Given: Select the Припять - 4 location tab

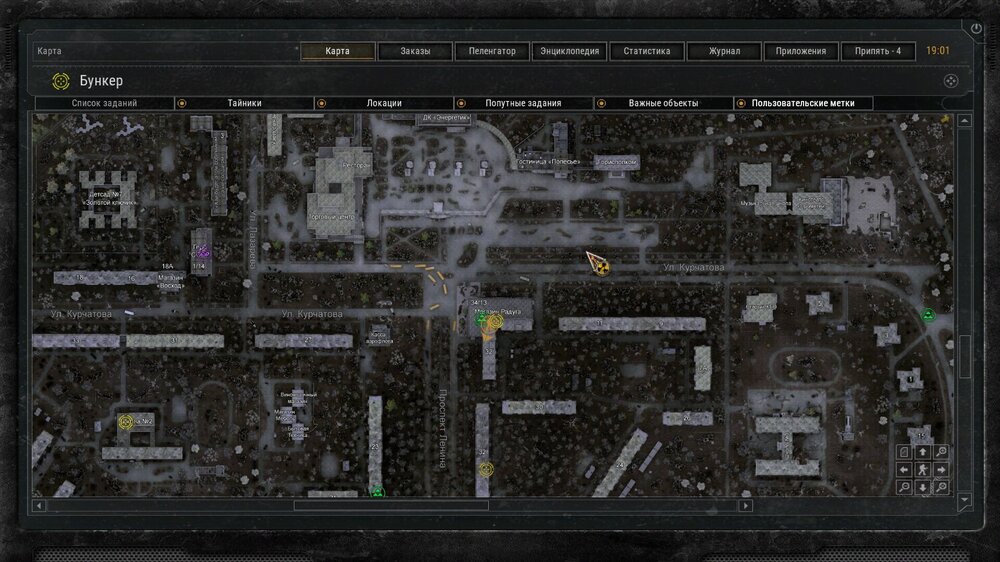Looking at the screenshot, I should 878,51.
